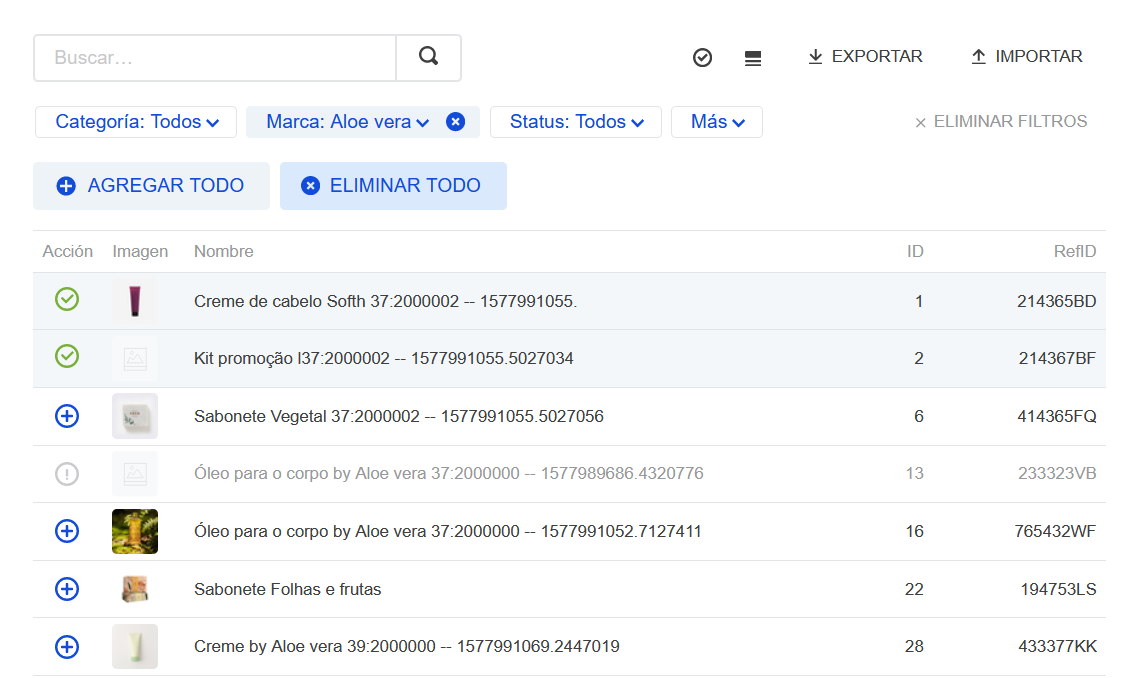
Task: Click the X icon to remove the Aloe vera filter
Action: pyautogui.click(x=455, y=121)
